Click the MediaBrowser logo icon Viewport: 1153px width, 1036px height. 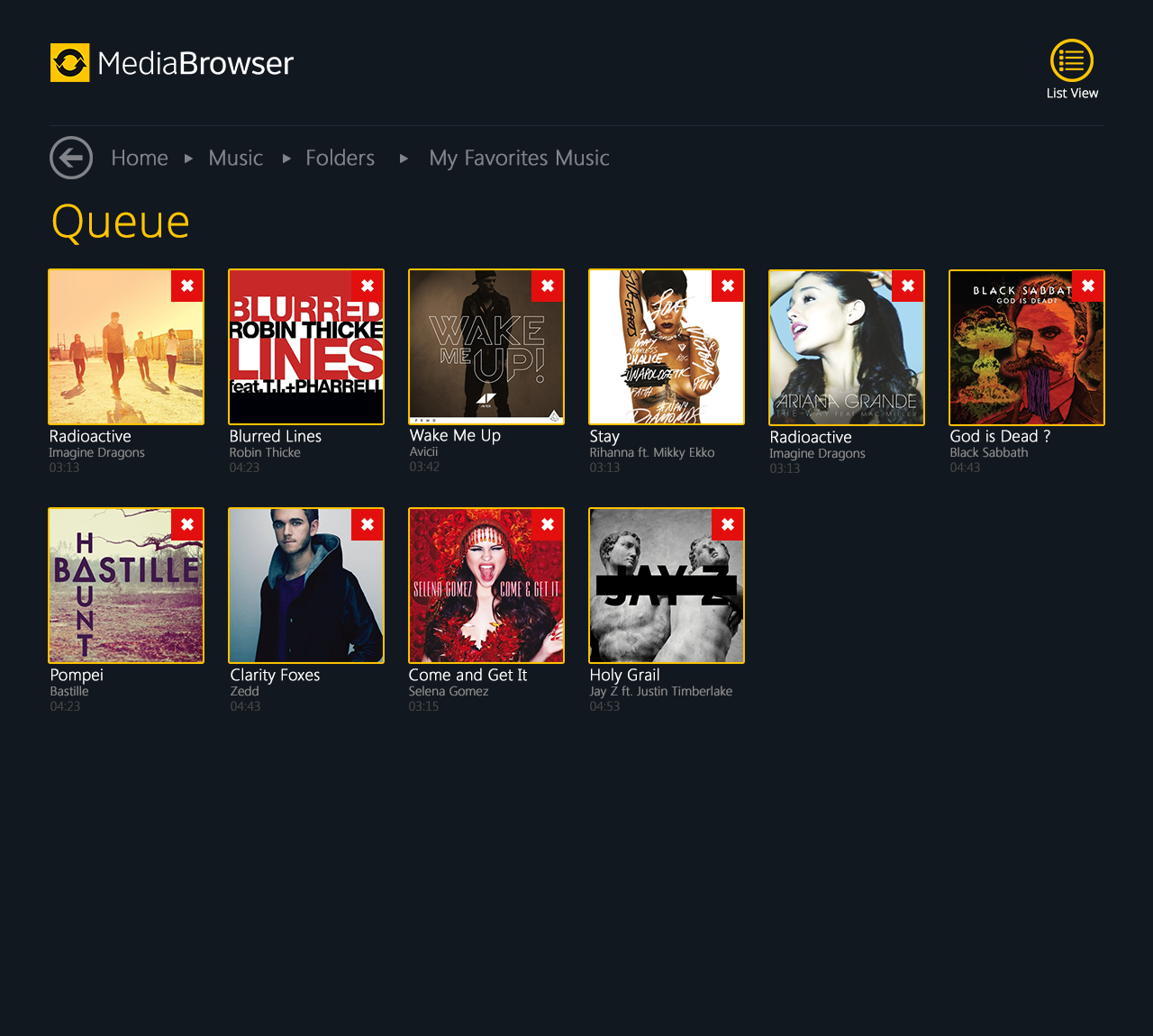pos(70,63)
